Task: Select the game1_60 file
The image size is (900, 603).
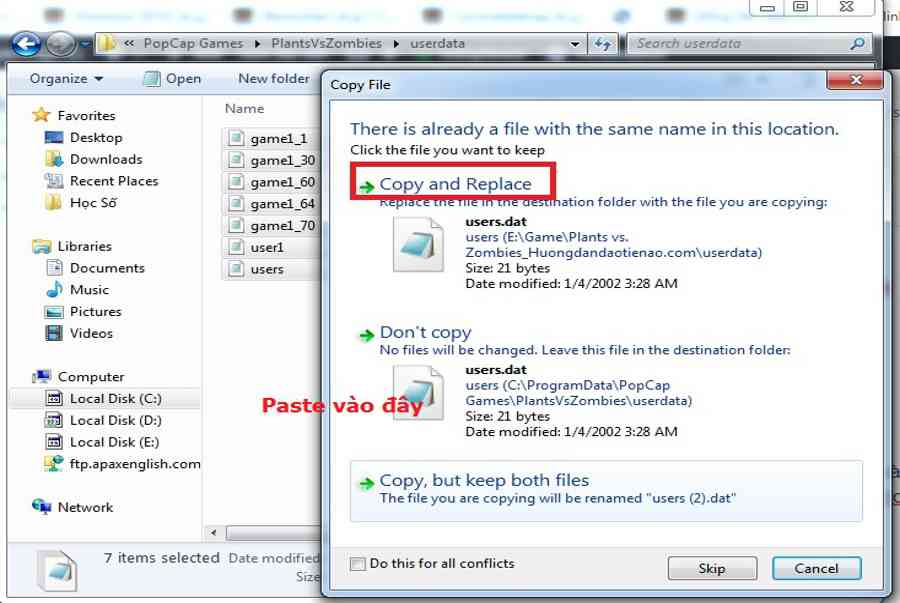Action: pyautogui.click(x=271, y=182)
